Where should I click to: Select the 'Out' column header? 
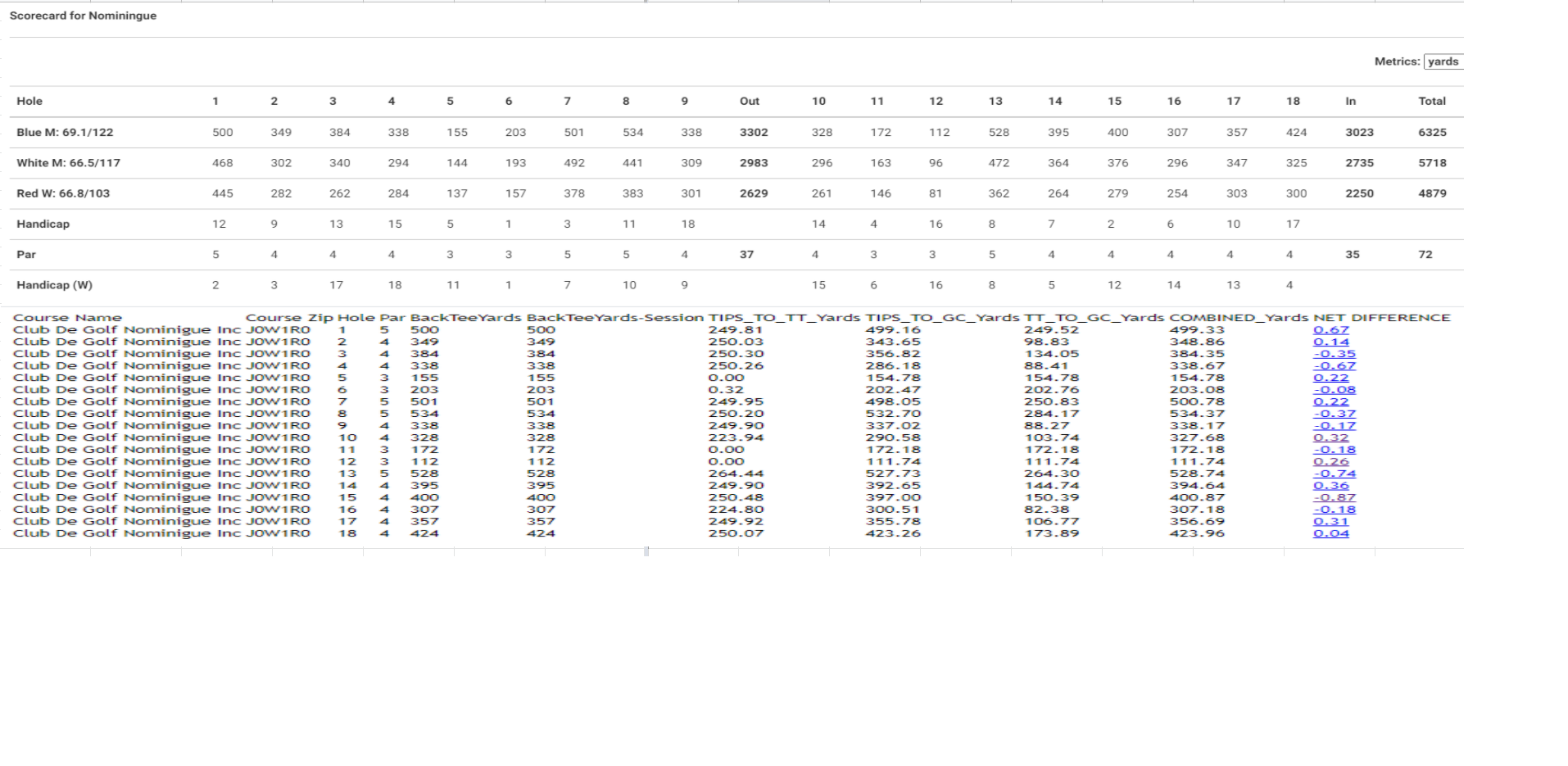coord(750,102)
